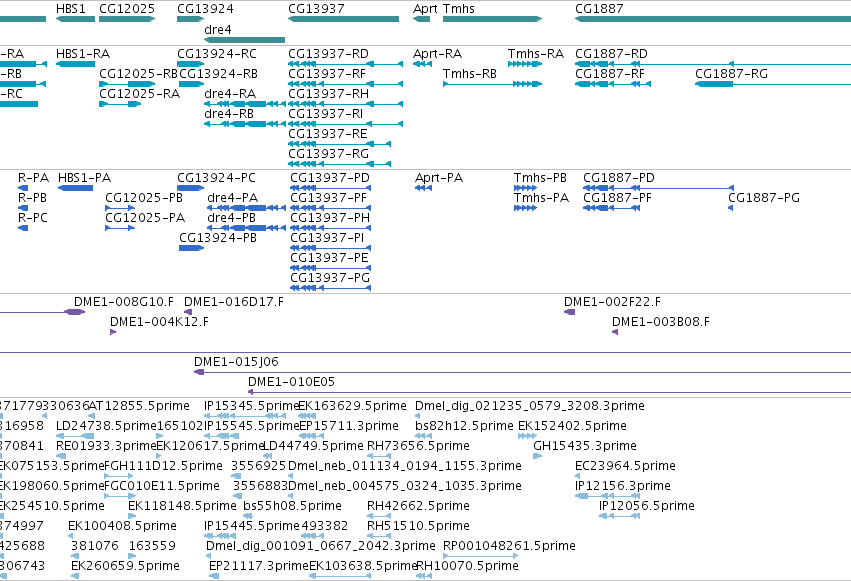The height and width of the screenshot is (581, 851).
Task: Click the dre4-RB transcript label
Action: [229, 114]
